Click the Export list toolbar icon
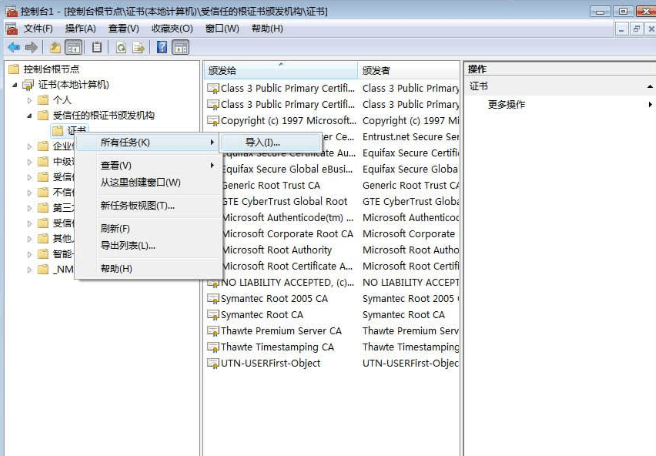The width and height of the screenshot is (656, 456). (138, 47)
